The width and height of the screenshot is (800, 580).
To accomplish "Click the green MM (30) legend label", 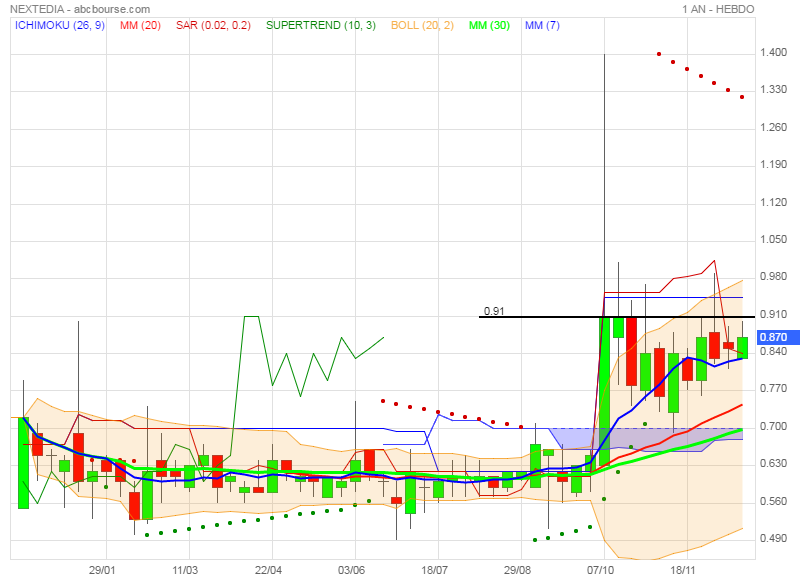I will point(489,25).
